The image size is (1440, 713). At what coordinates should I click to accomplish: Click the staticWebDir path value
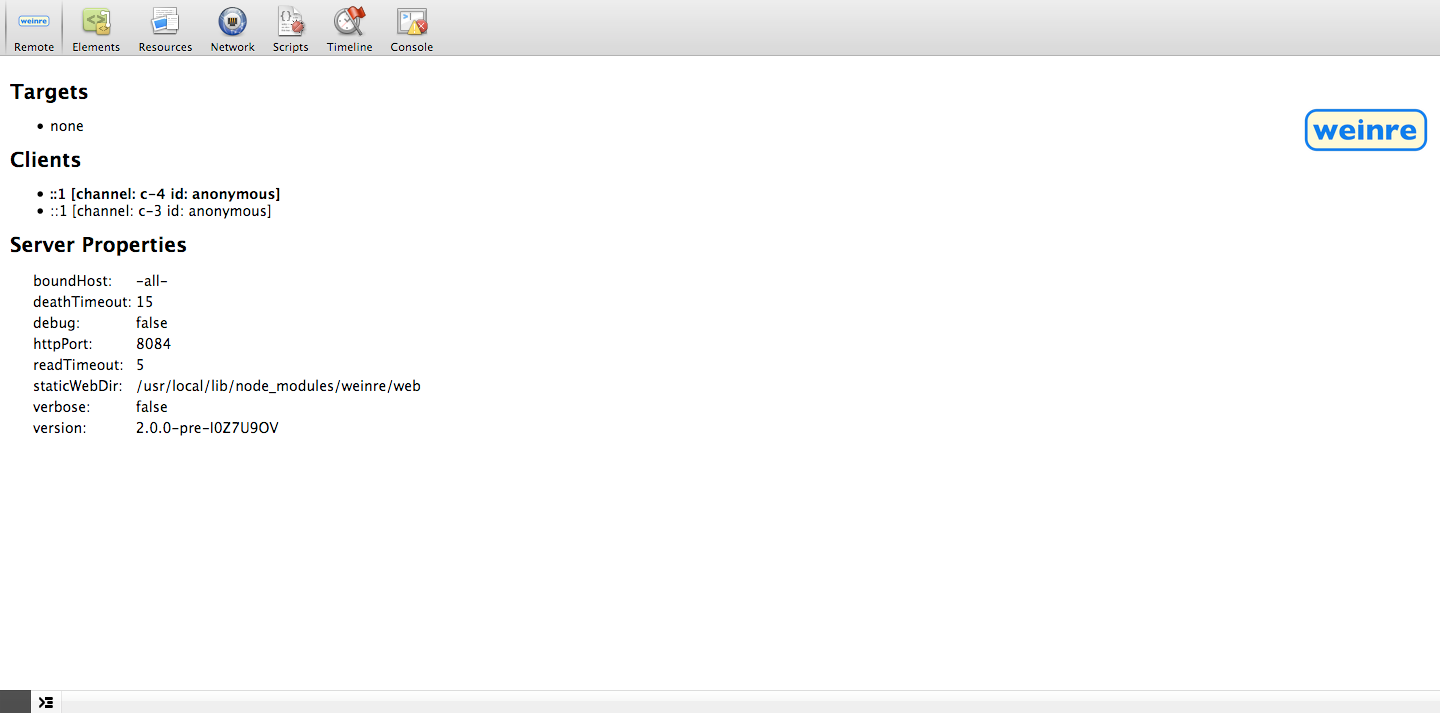[x=278, y=386]
